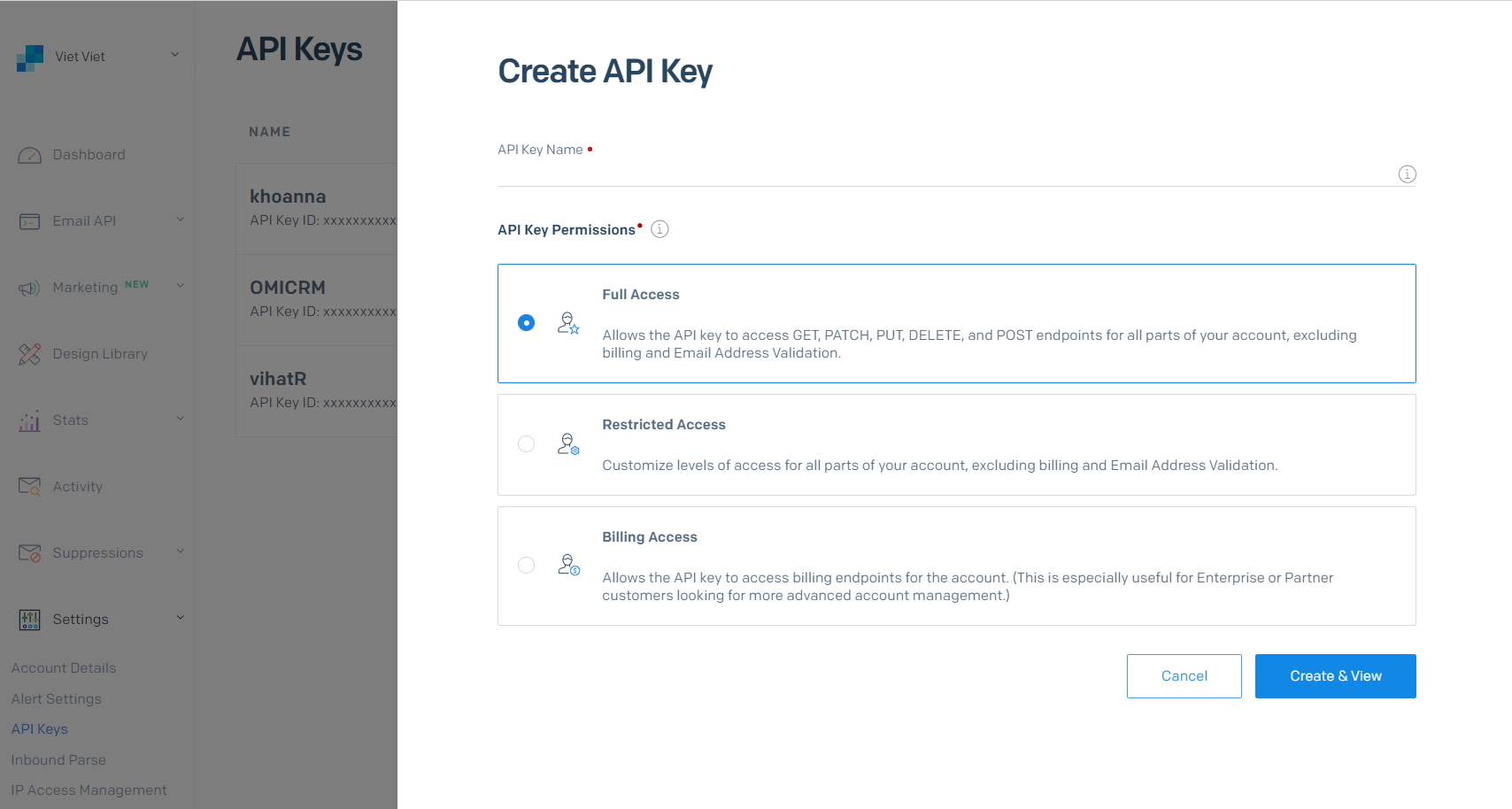This screenshot has height=809, width=1512.
Task: Open Activity in the sidebar
Action: coord(78,487)
